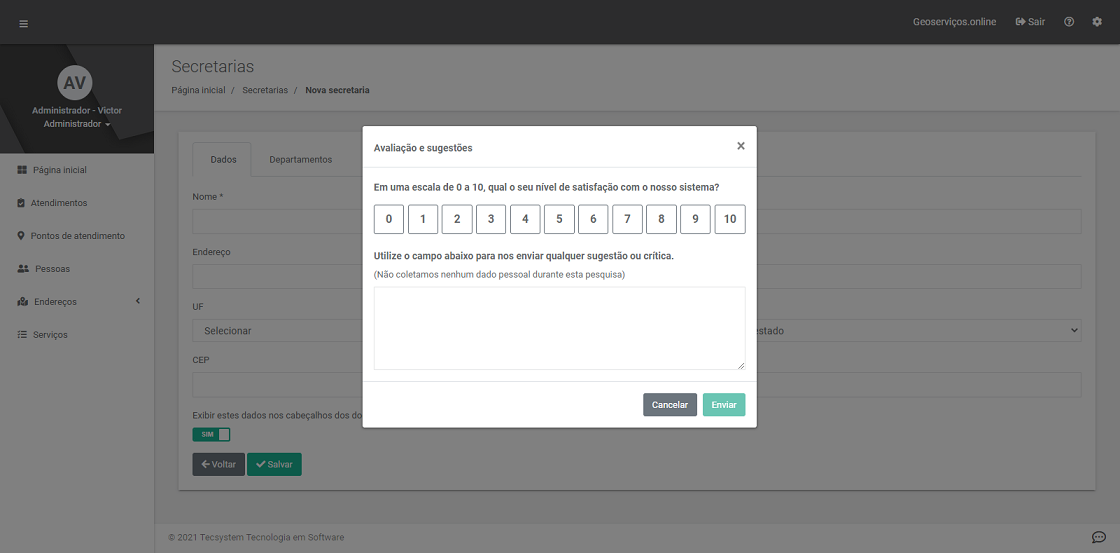The width and height of the screenshot is (1120, 553).
Task: Choose satisfaction score 0
Action: pyautogui.click(x=389, y=219)
